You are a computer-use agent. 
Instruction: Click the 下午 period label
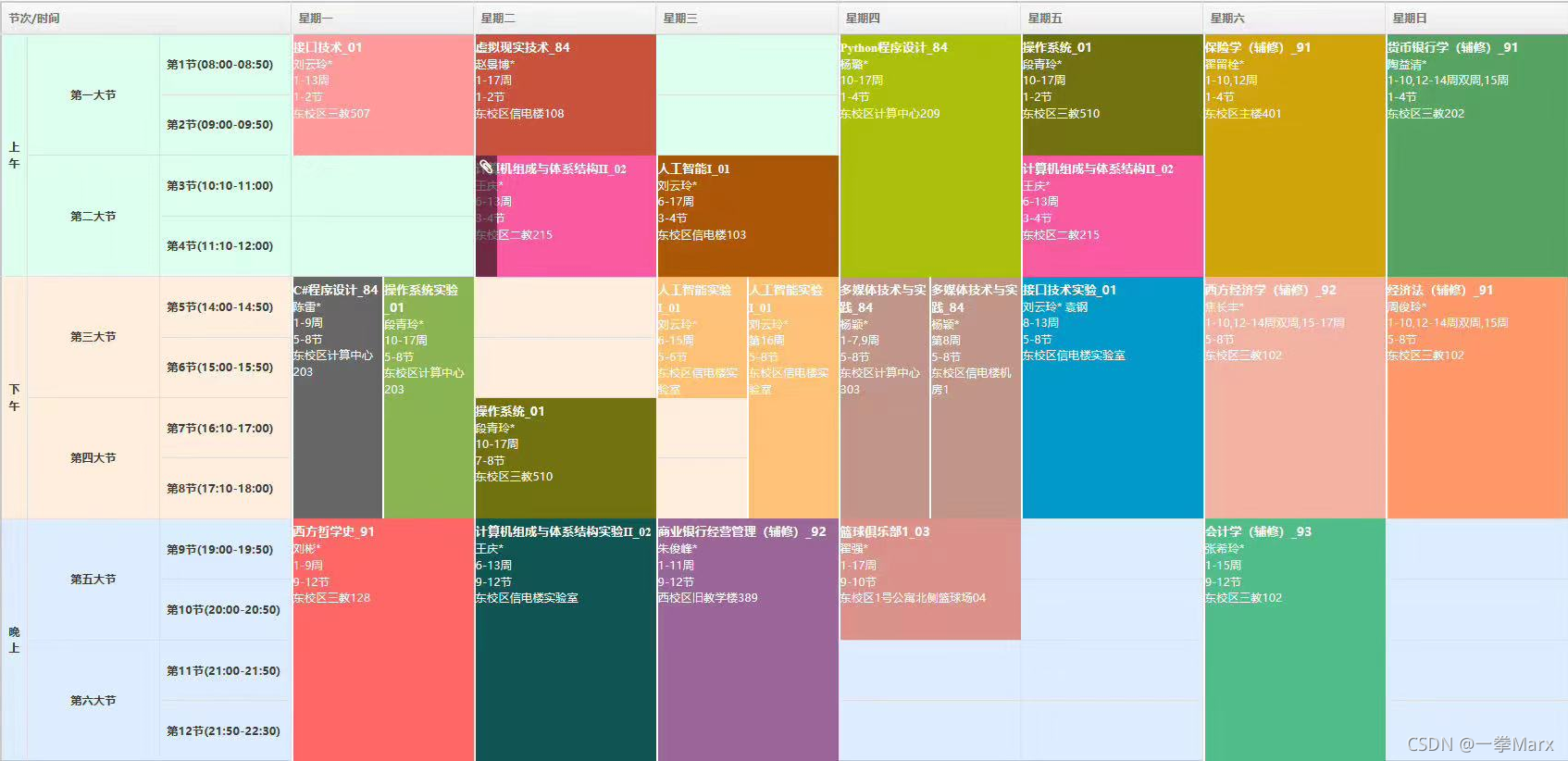coord(14,398)
